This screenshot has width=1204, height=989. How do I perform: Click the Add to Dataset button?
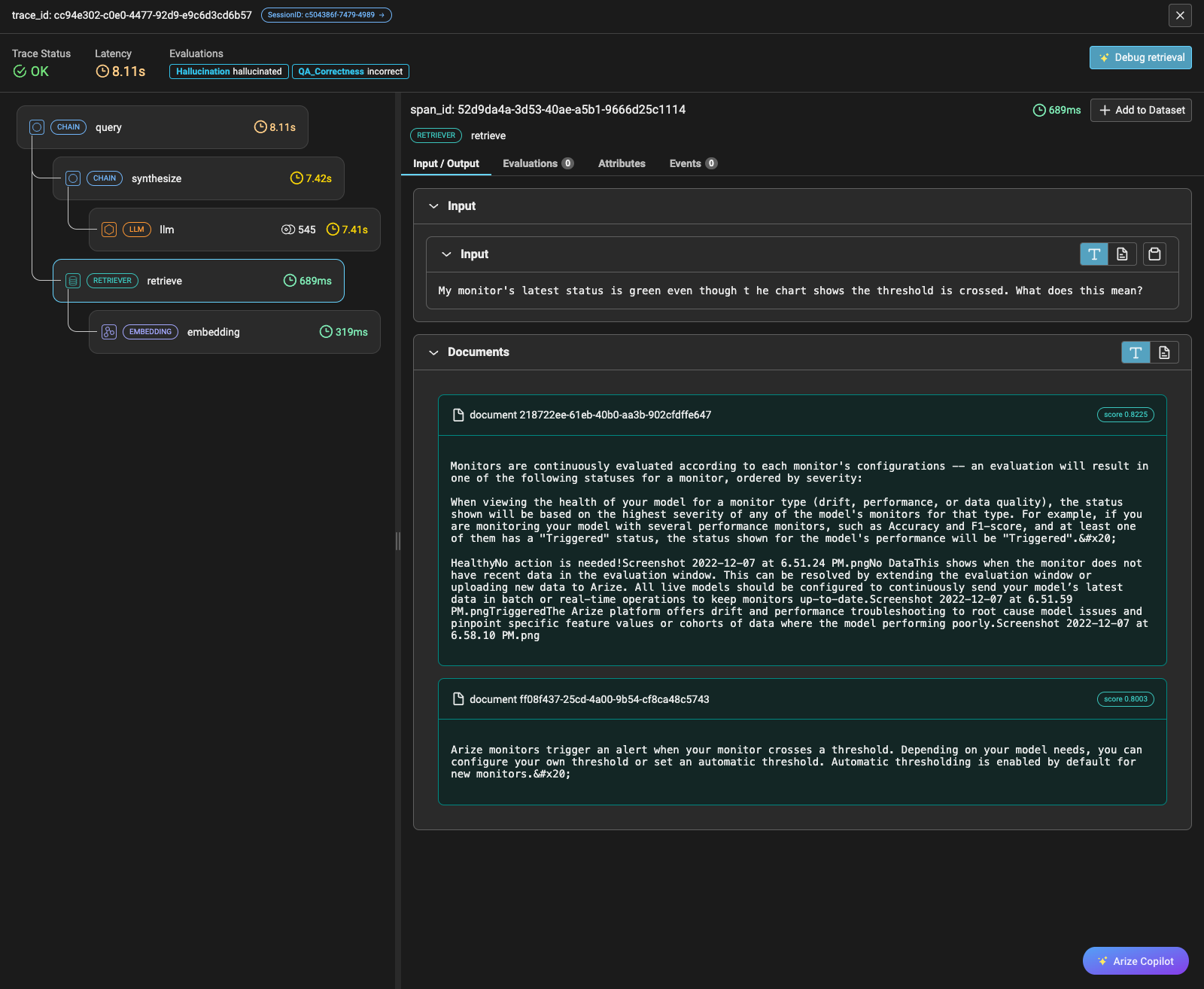point(1140,110)
